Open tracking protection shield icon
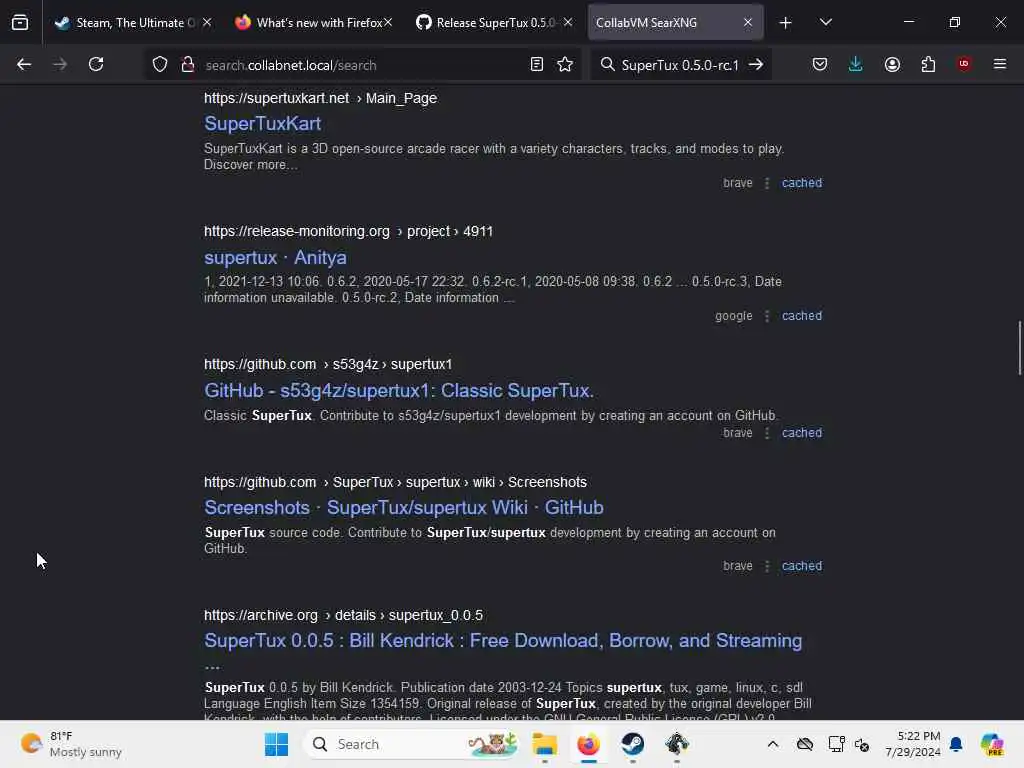The image size is (1024, 768). pos(160,64)
